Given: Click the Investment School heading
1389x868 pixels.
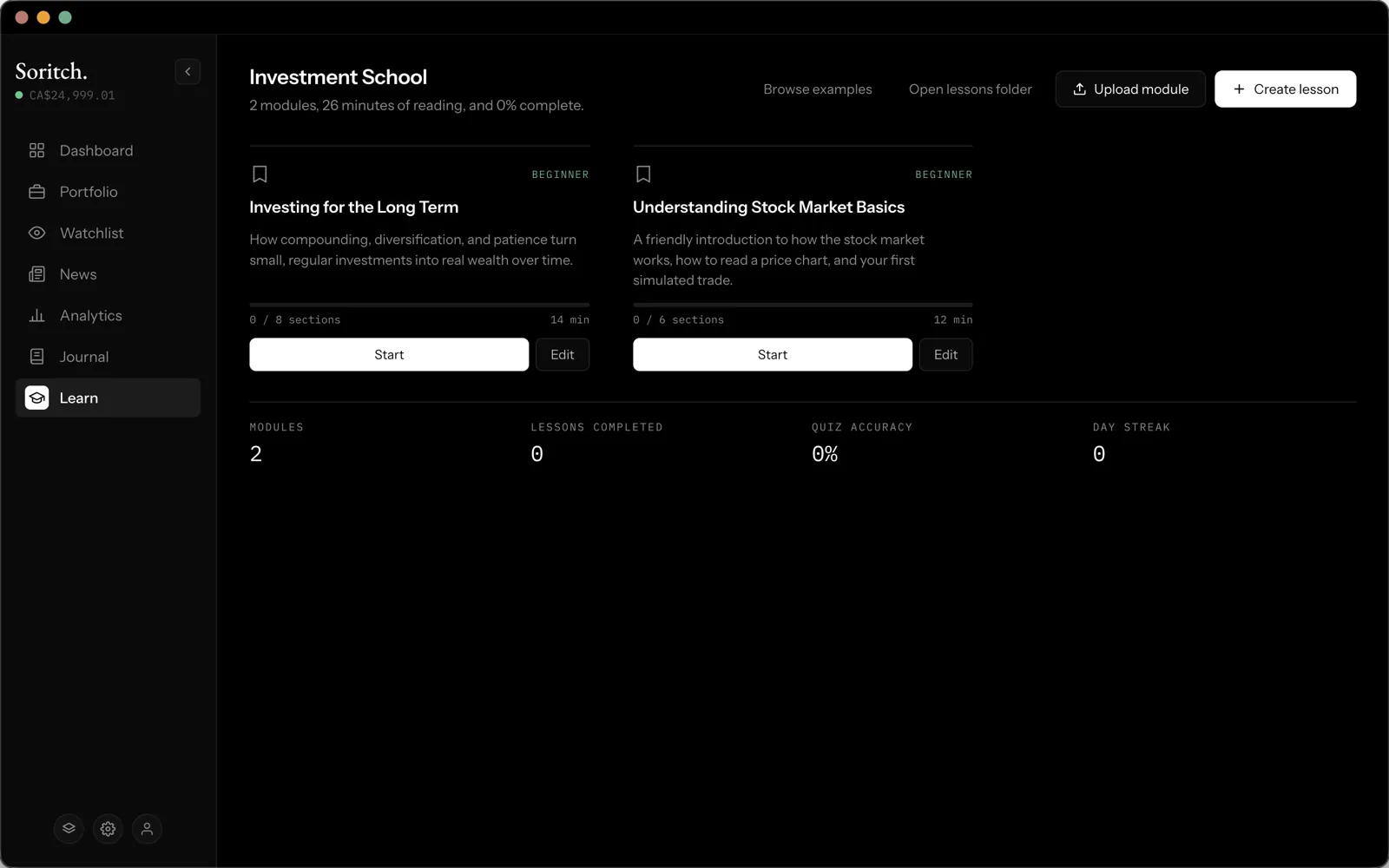Looking at the screenshot, I should click(339, 77).
